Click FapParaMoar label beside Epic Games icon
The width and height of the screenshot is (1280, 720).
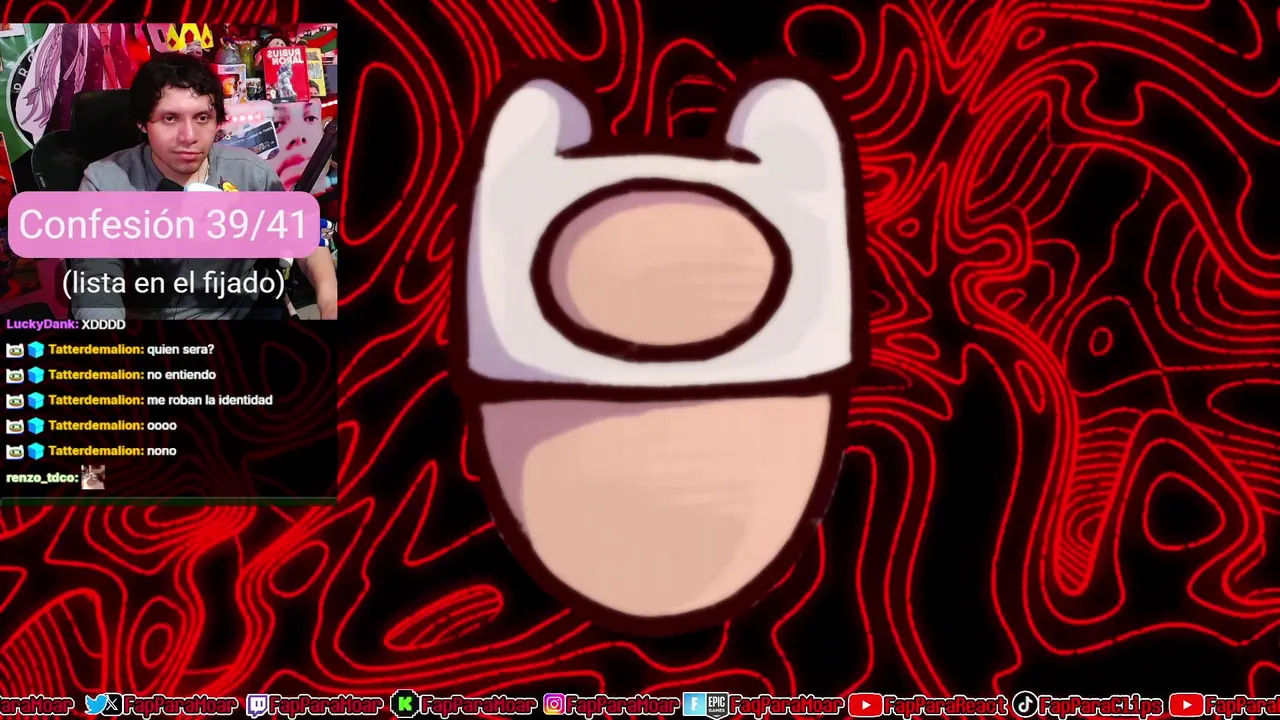[786, 705]
